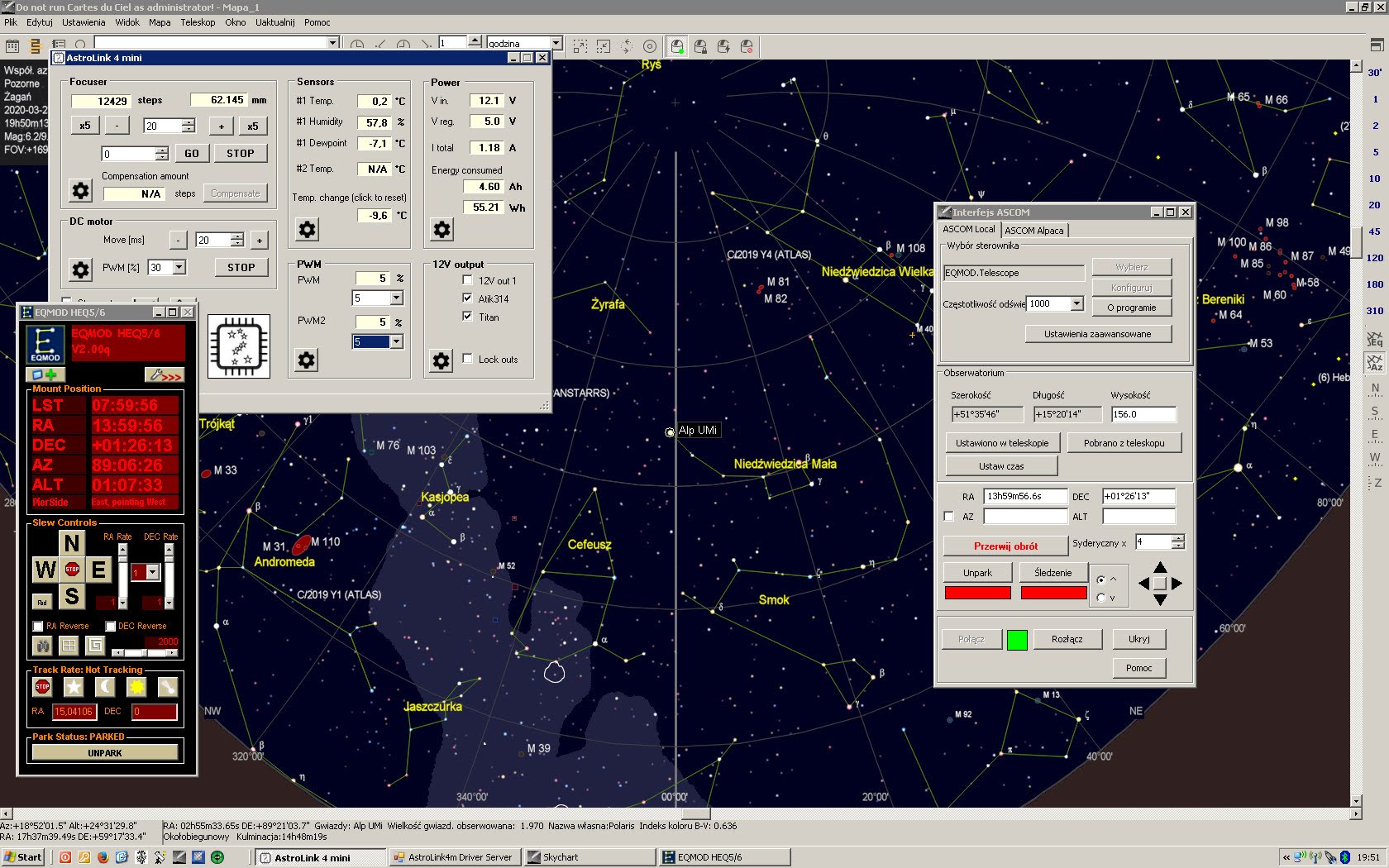The height and width of the screenshot is (868, 1389).
Task: Adjust the slew rate horizontal slider
Action: 146,652
